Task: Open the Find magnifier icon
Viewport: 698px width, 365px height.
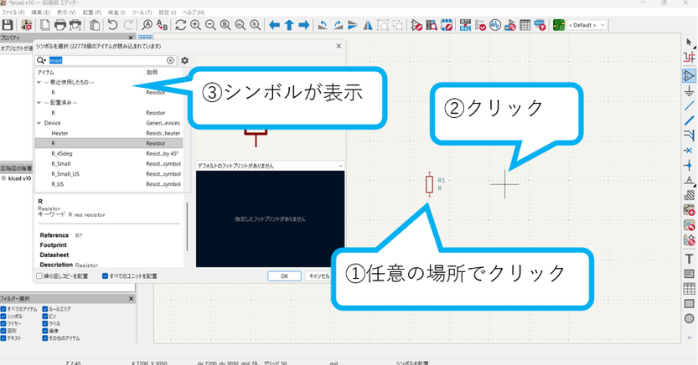Action: (146, 25)
